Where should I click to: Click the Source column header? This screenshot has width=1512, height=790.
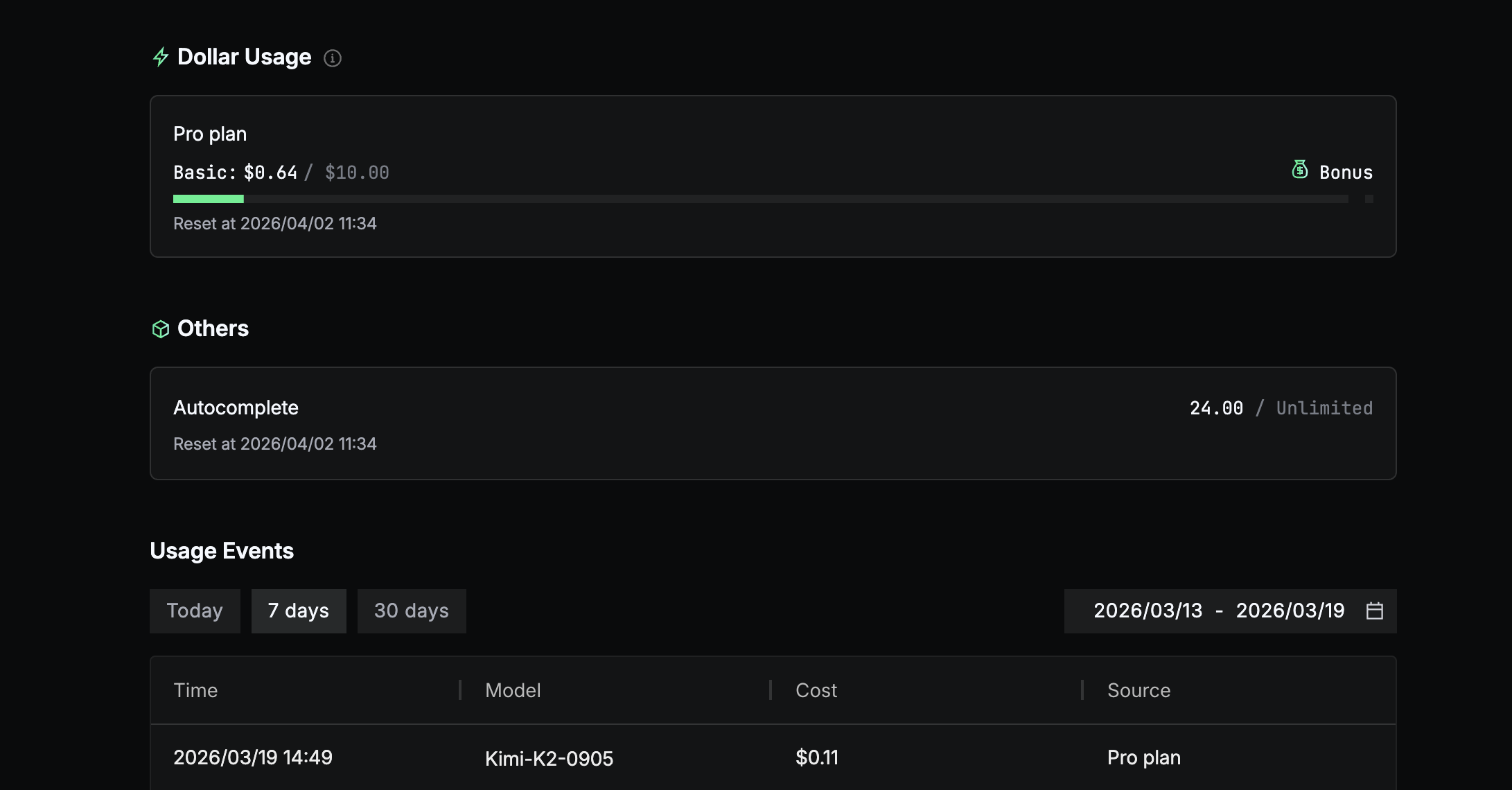tap(1139, 690)
